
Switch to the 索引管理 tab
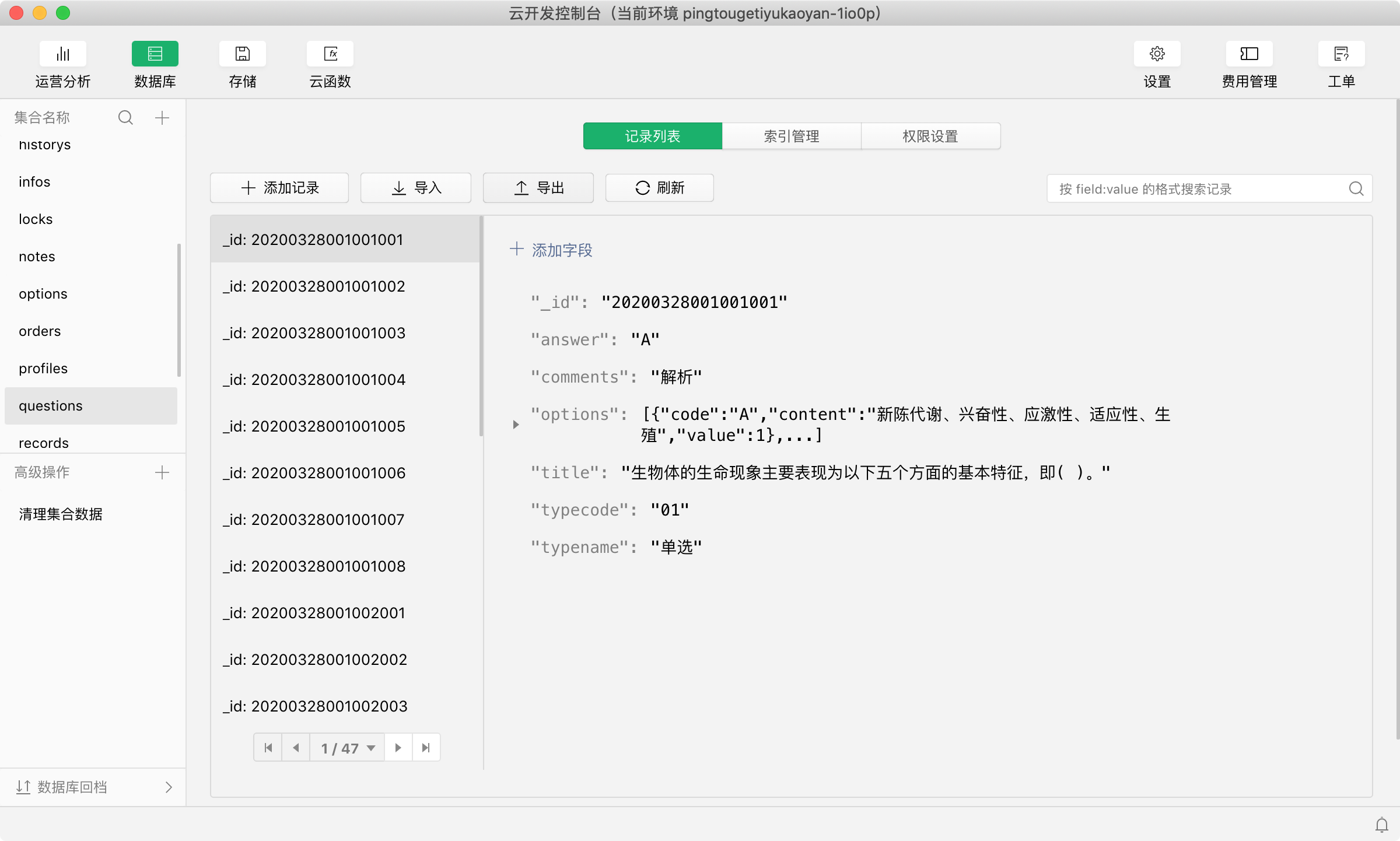pos(792,136)
